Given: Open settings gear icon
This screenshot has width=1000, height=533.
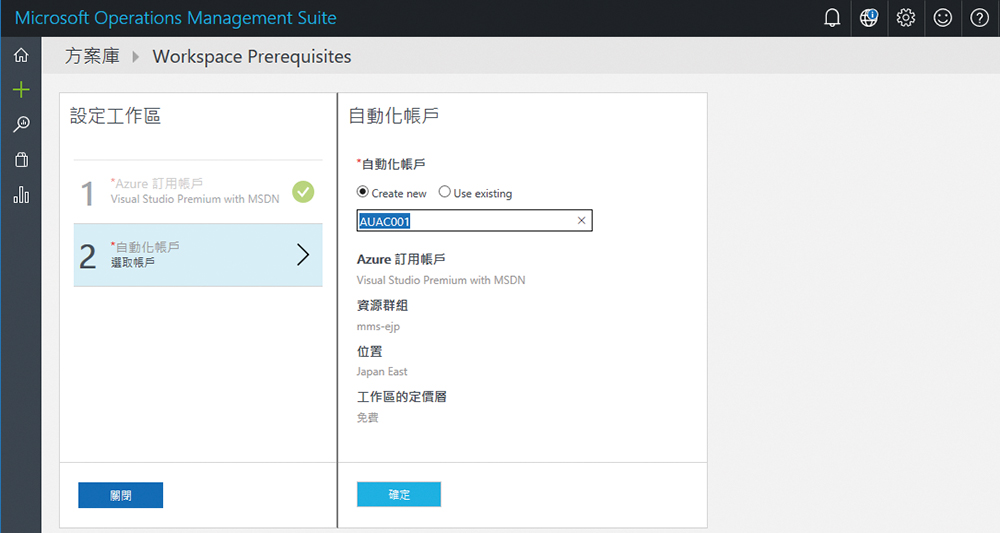Looking at the screenshot, I should coord(906,18).
